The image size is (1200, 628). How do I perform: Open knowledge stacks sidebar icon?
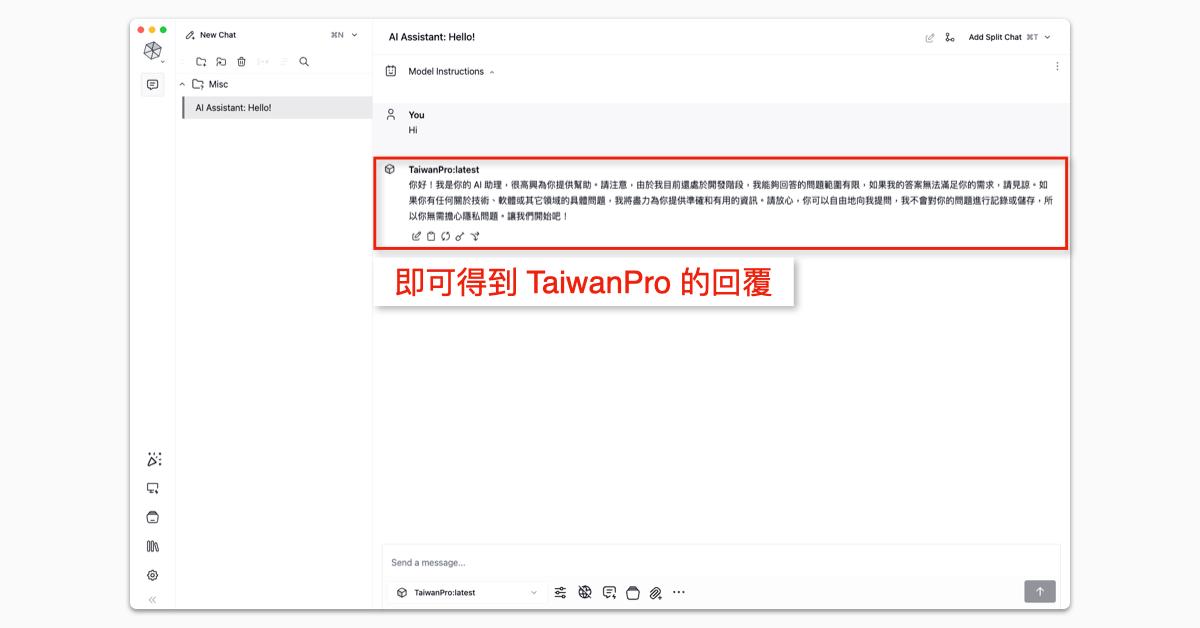pos(153,518)
